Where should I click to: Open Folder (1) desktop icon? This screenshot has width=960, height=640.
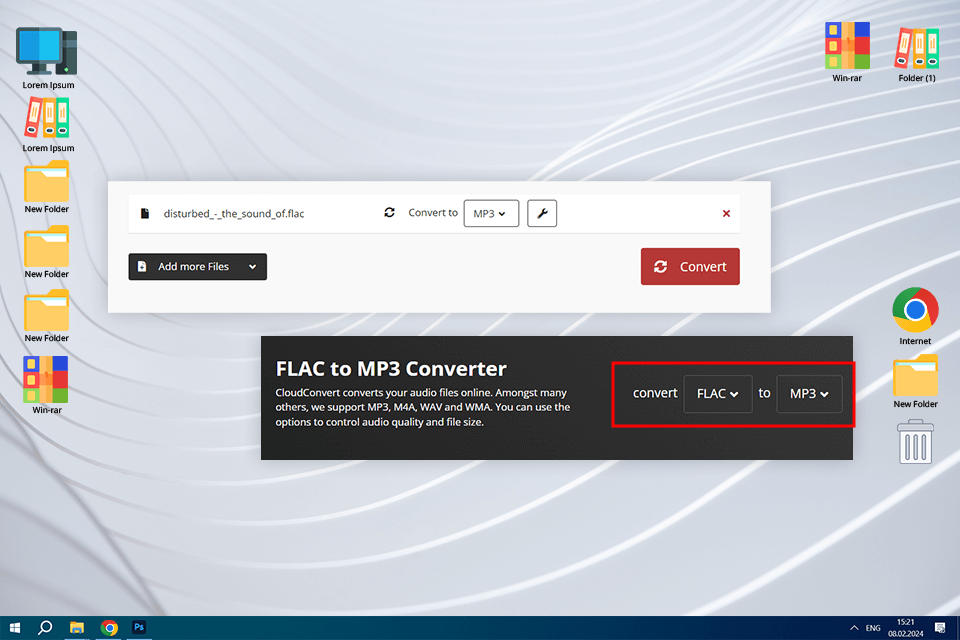(917, 54)
